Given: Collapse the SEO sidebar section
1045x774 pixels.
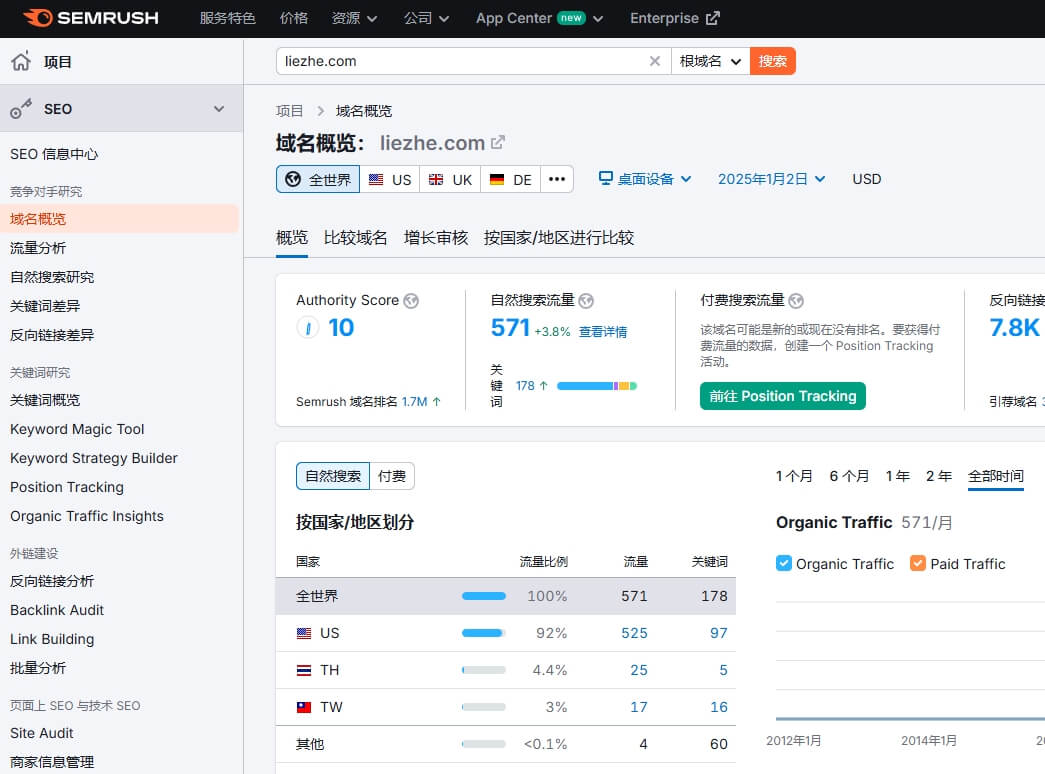Looking at the screenshot, I should [219, 109].
